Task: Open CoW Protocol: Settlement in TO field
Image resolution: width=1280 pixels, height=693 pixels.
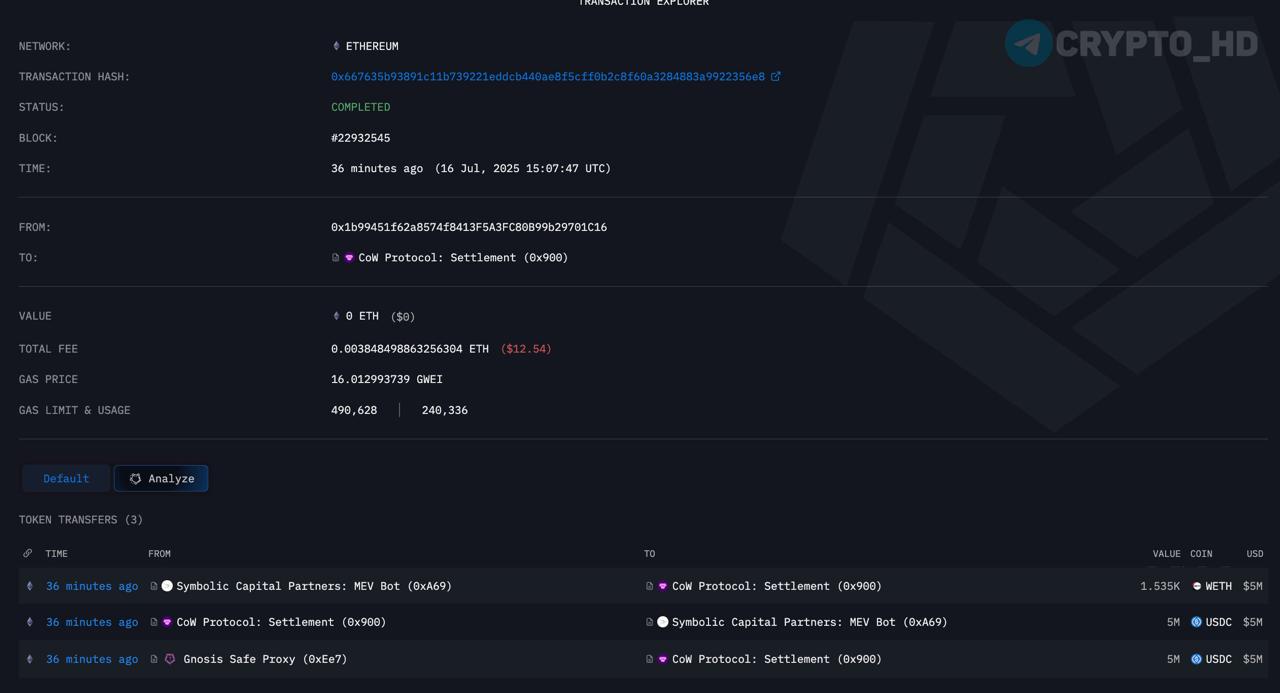Action: [463, 257]
